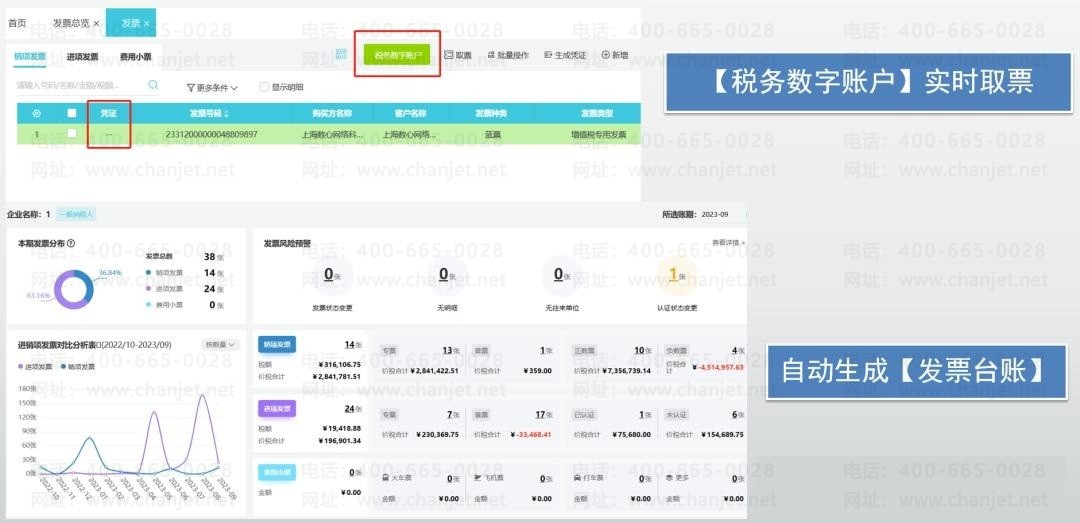Open the 按数量 chart dropdown
This screenshot has width=1080, height=523.
coord(221,344)
